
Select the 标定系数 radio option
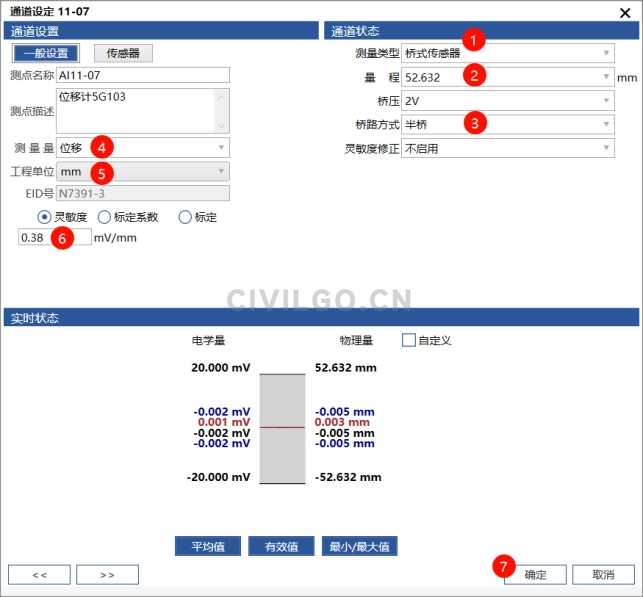tap(104, 217)
